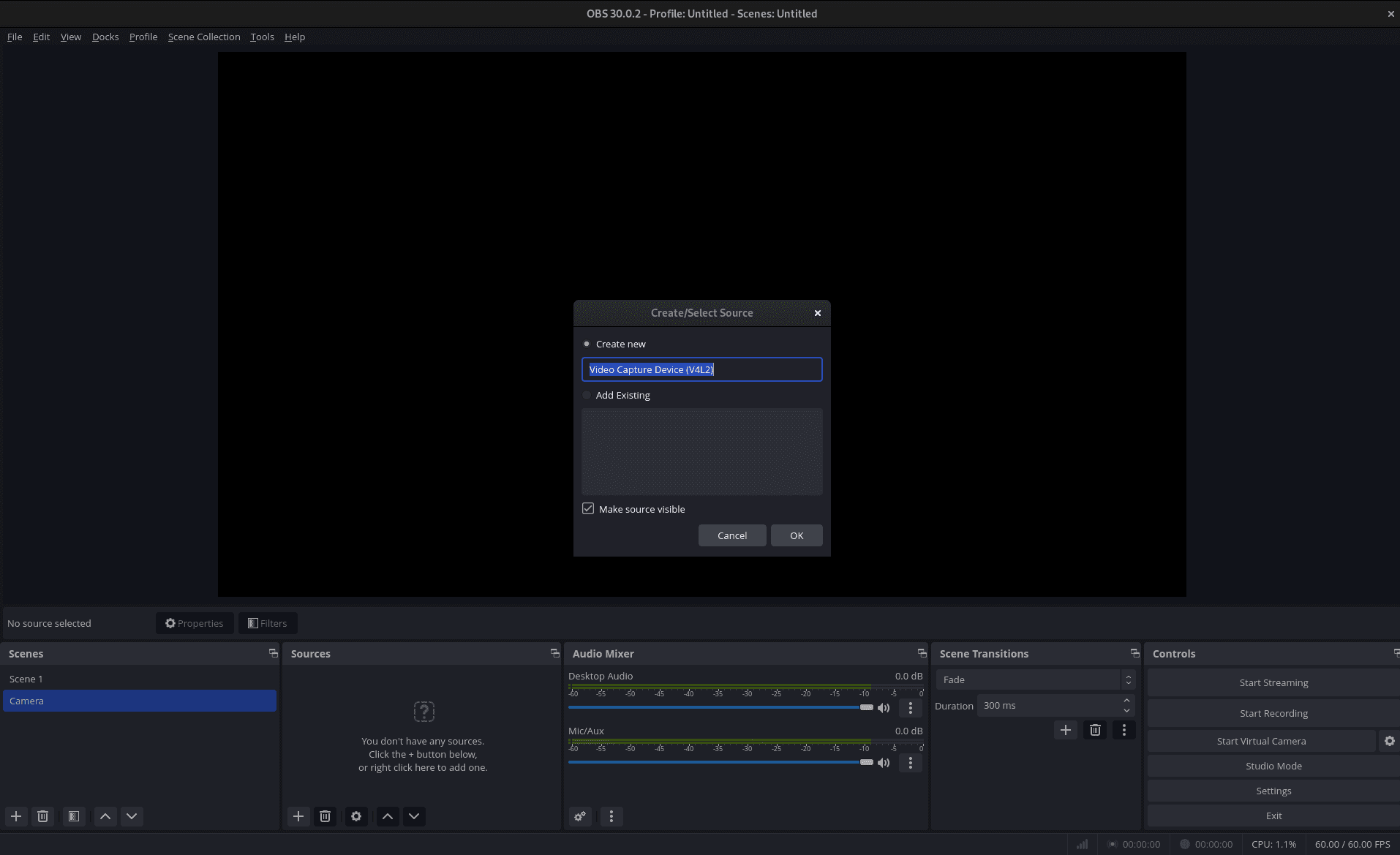Open the View menu
Image resolution: width=1400 pixels, height=855 pixels.
71,37
